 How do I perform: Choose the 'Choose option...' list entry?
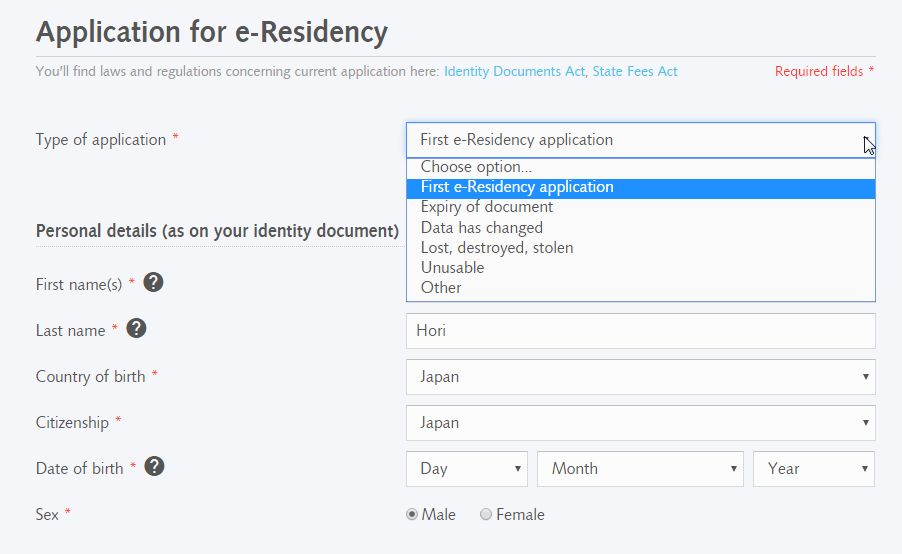pos(641,167)
